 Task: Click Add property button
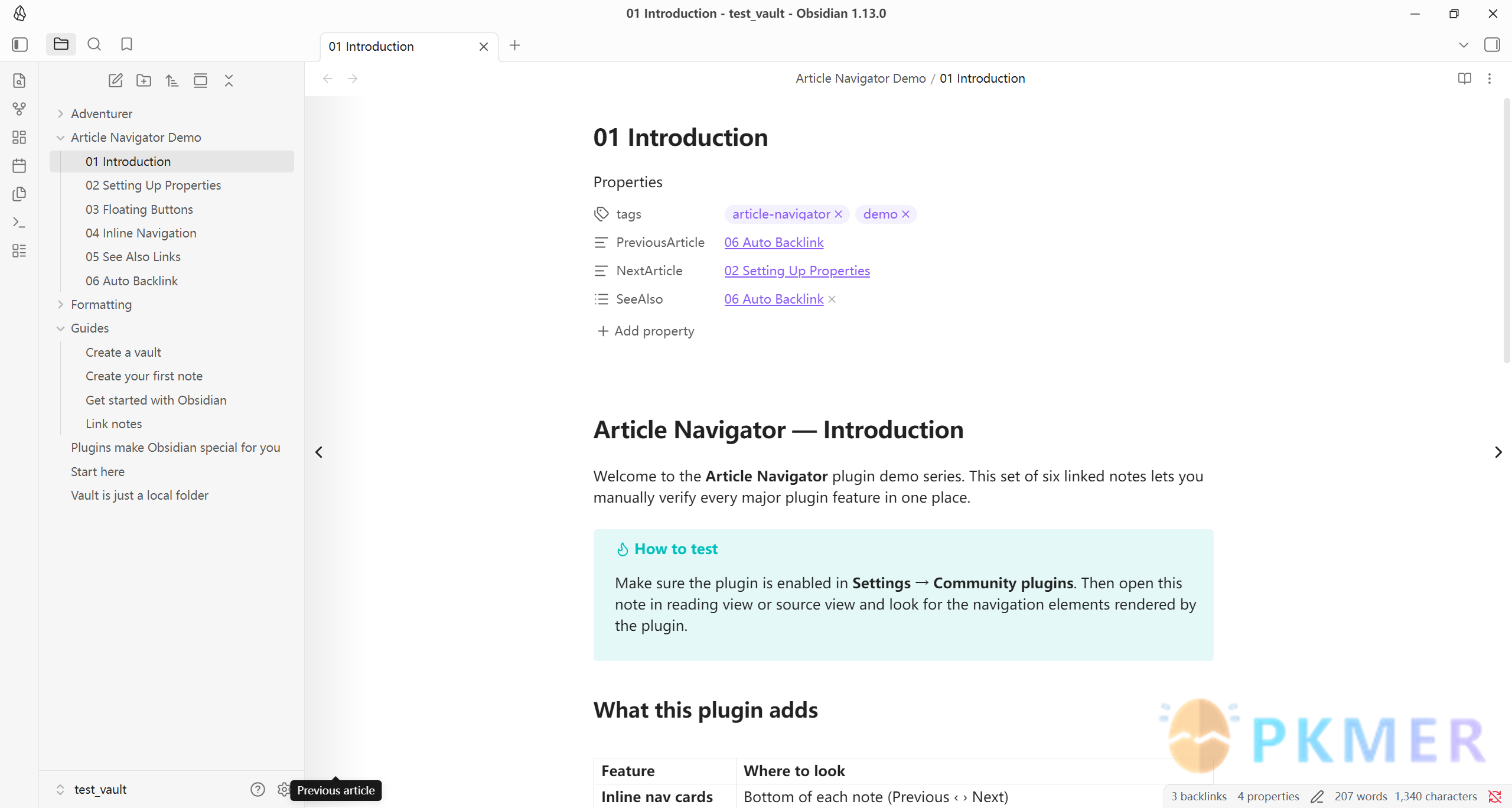646,331
